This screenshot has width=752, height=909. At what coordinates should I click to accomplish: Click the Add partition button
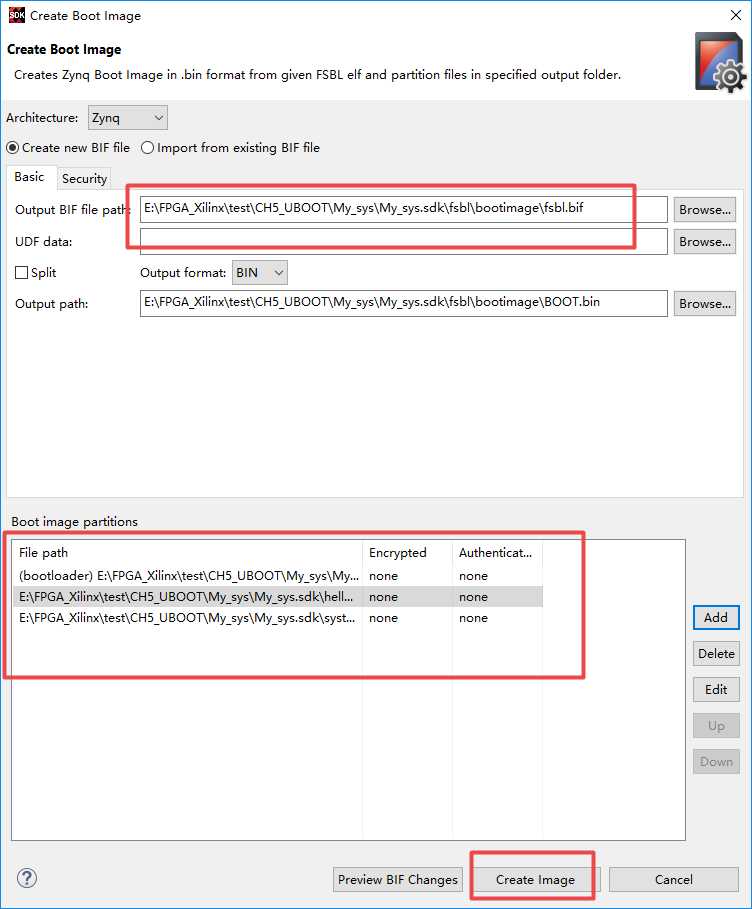(716, 617)
